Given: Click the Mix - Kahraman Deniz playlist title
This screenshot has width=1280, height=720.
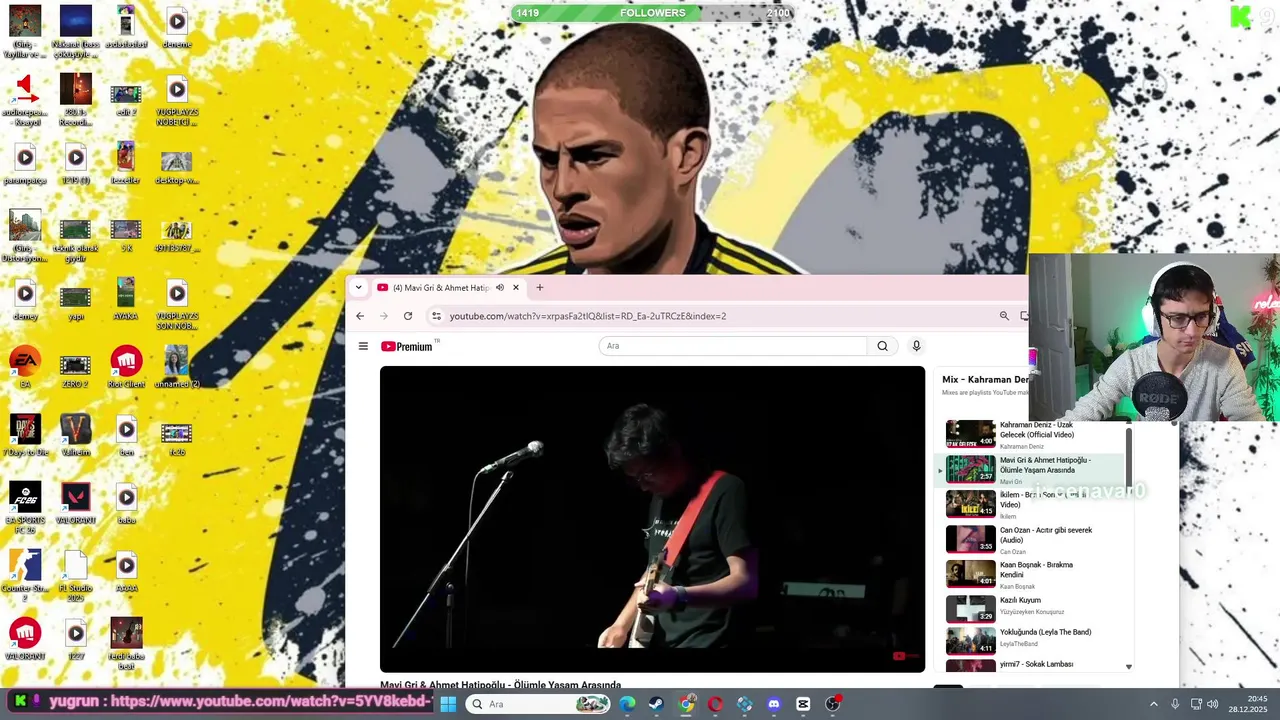Looking at the screenshot, I should pyautogui.click(x=985, y=380).
